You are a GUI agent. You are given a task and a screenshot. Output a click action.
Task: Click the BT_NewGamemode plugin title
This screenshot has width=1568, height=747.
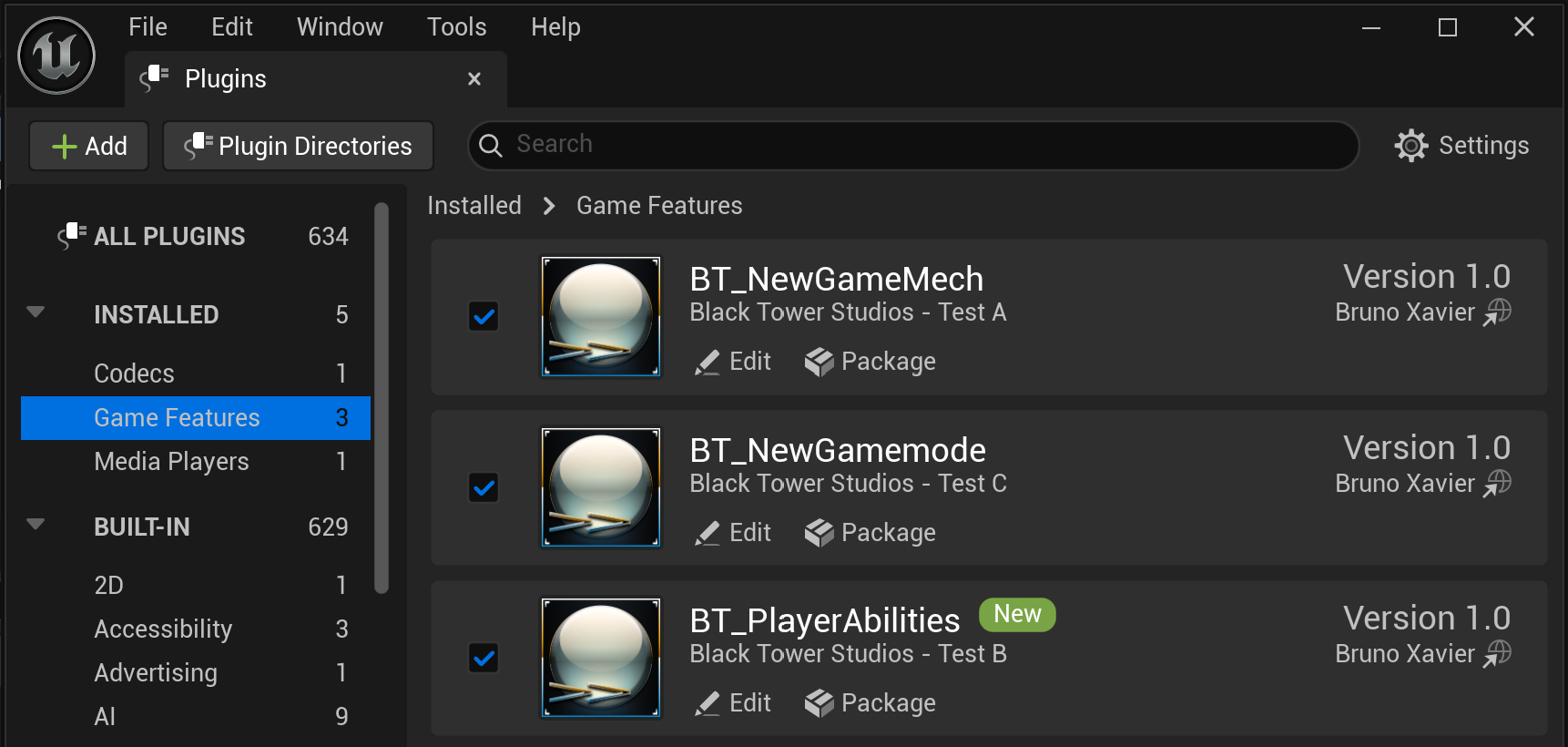tap(838, 450)
